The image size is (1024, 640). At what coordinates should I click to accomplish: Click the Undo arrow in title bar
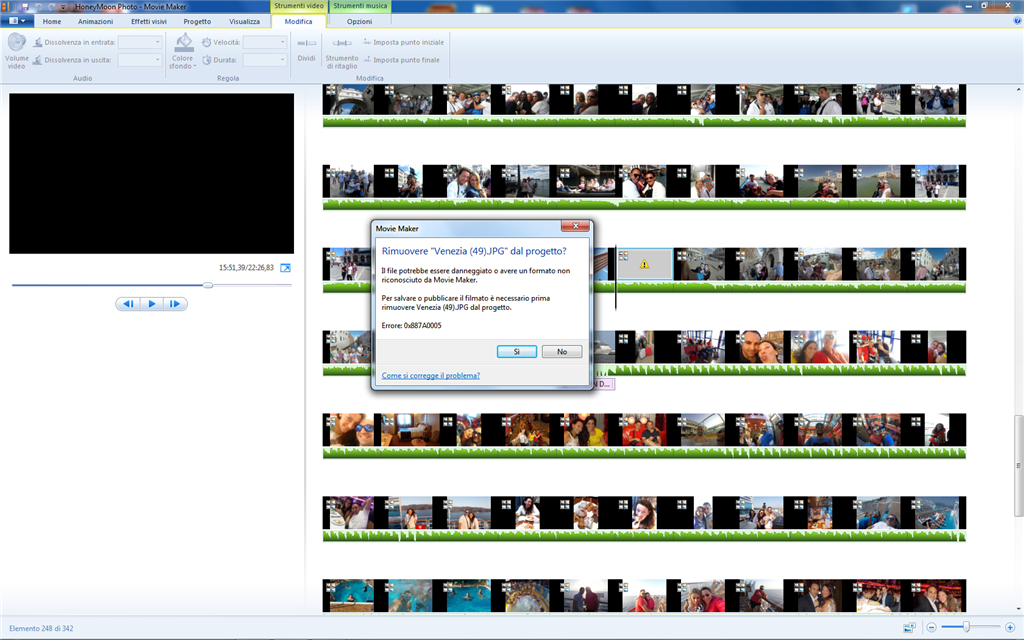[x=38, y=7]
